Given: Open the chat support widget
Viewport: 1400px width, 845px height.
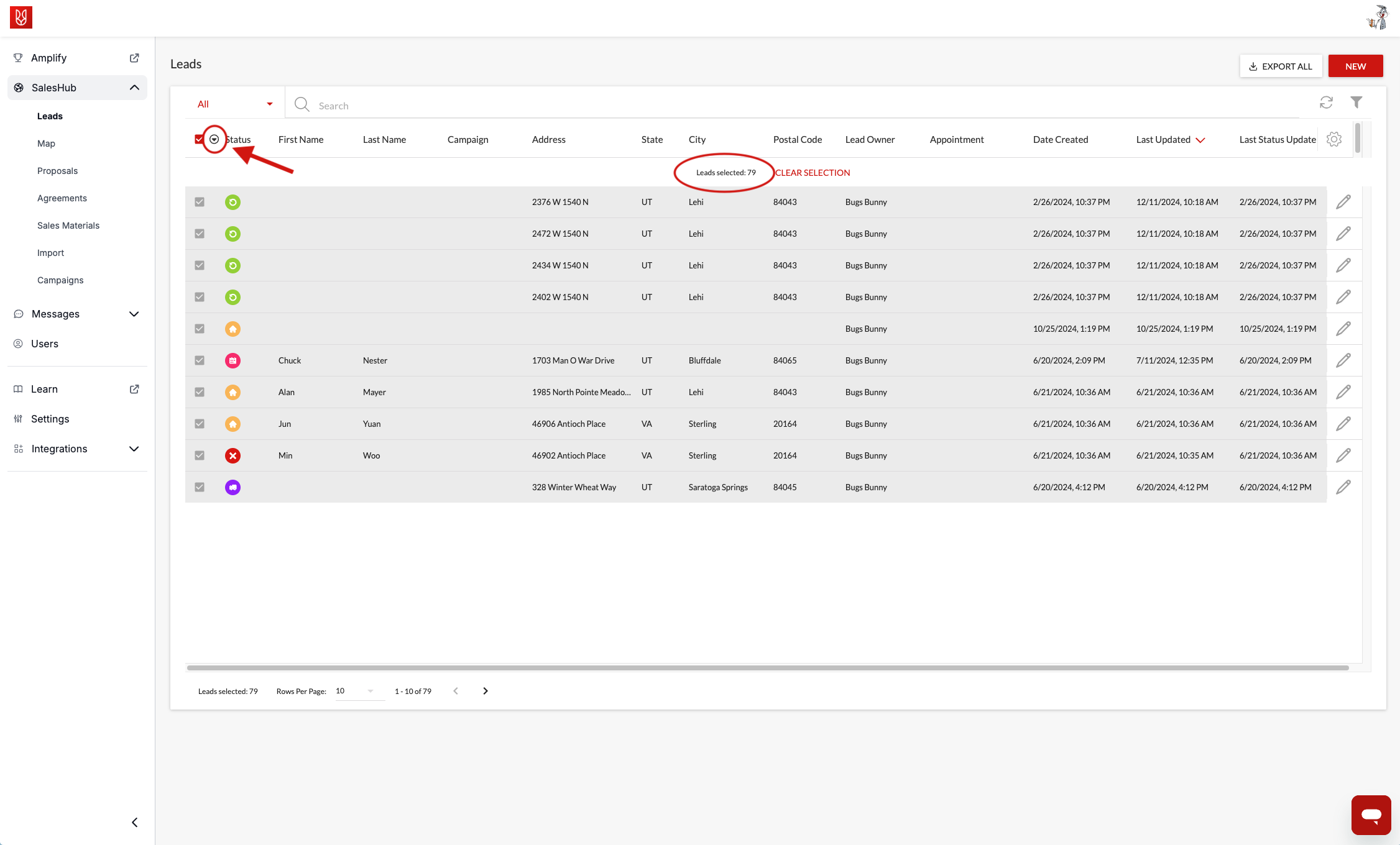Looking at the screenshot, I should 1371,815.
